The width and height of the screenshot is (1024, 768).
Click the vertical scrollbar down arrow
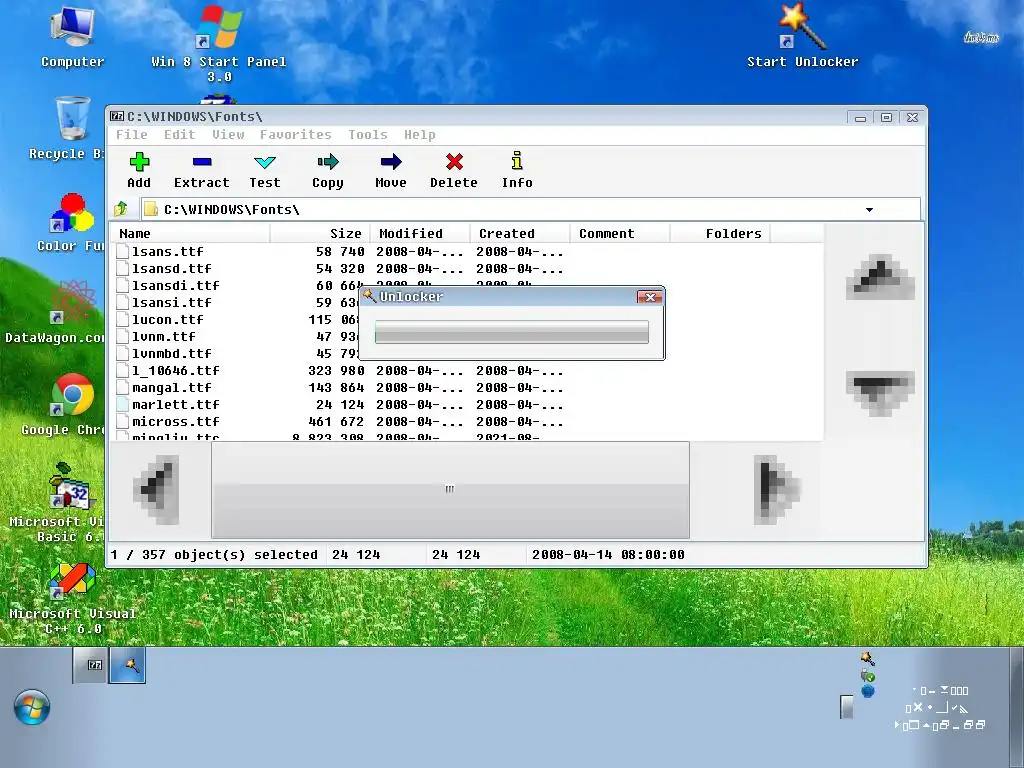coord(880,392)
